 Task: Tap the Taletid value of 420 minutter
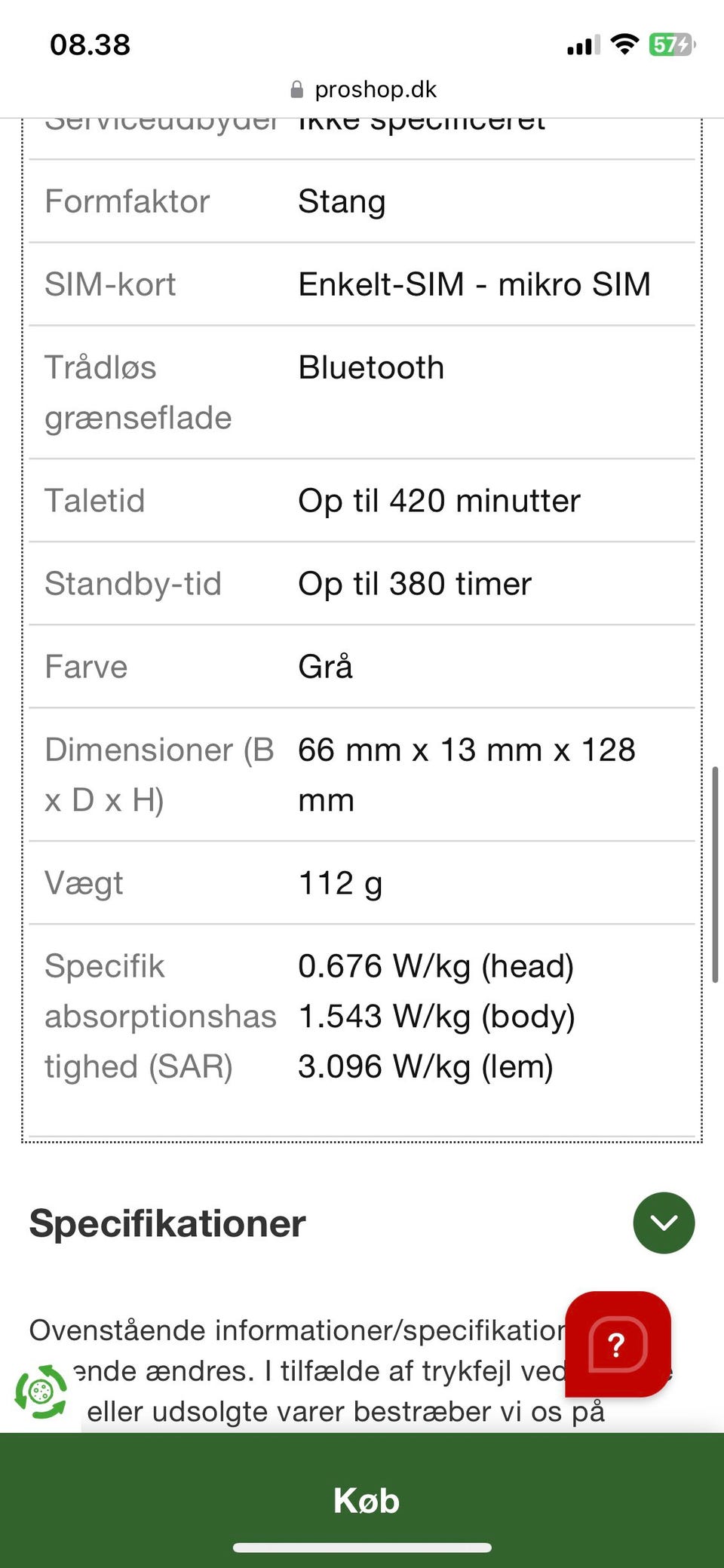(x=439, y=501)
